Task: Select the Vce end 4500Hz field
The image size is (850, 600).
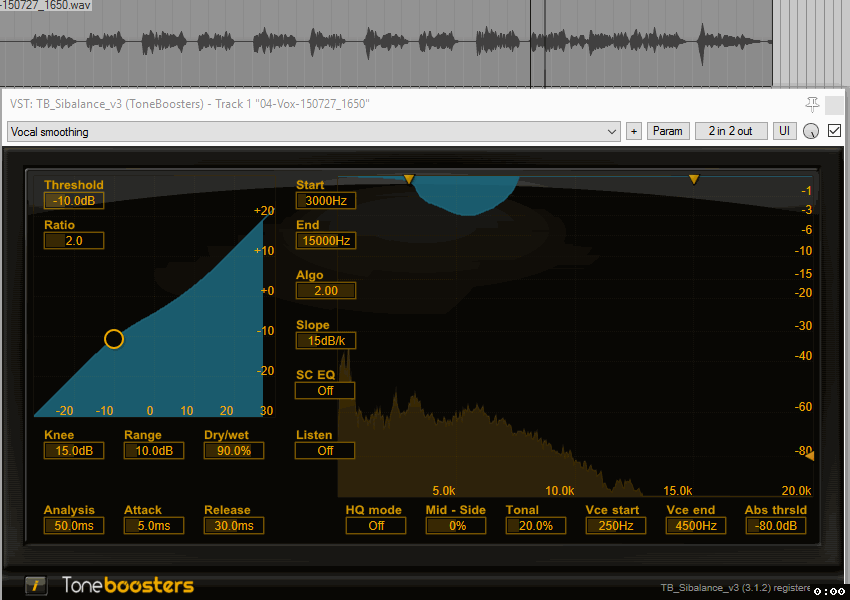Action: point(696,526)
